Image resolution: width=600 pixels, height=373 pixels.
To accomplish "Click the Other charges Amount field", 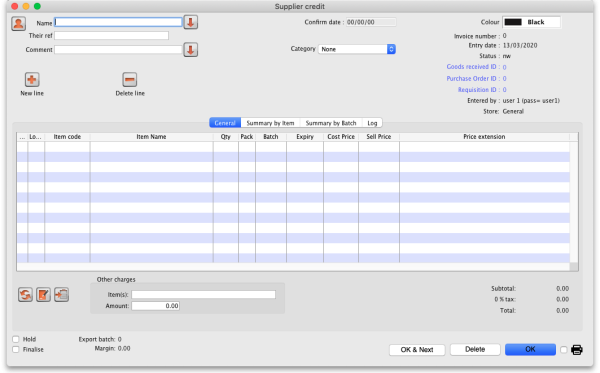I will (x=155, y=306).
